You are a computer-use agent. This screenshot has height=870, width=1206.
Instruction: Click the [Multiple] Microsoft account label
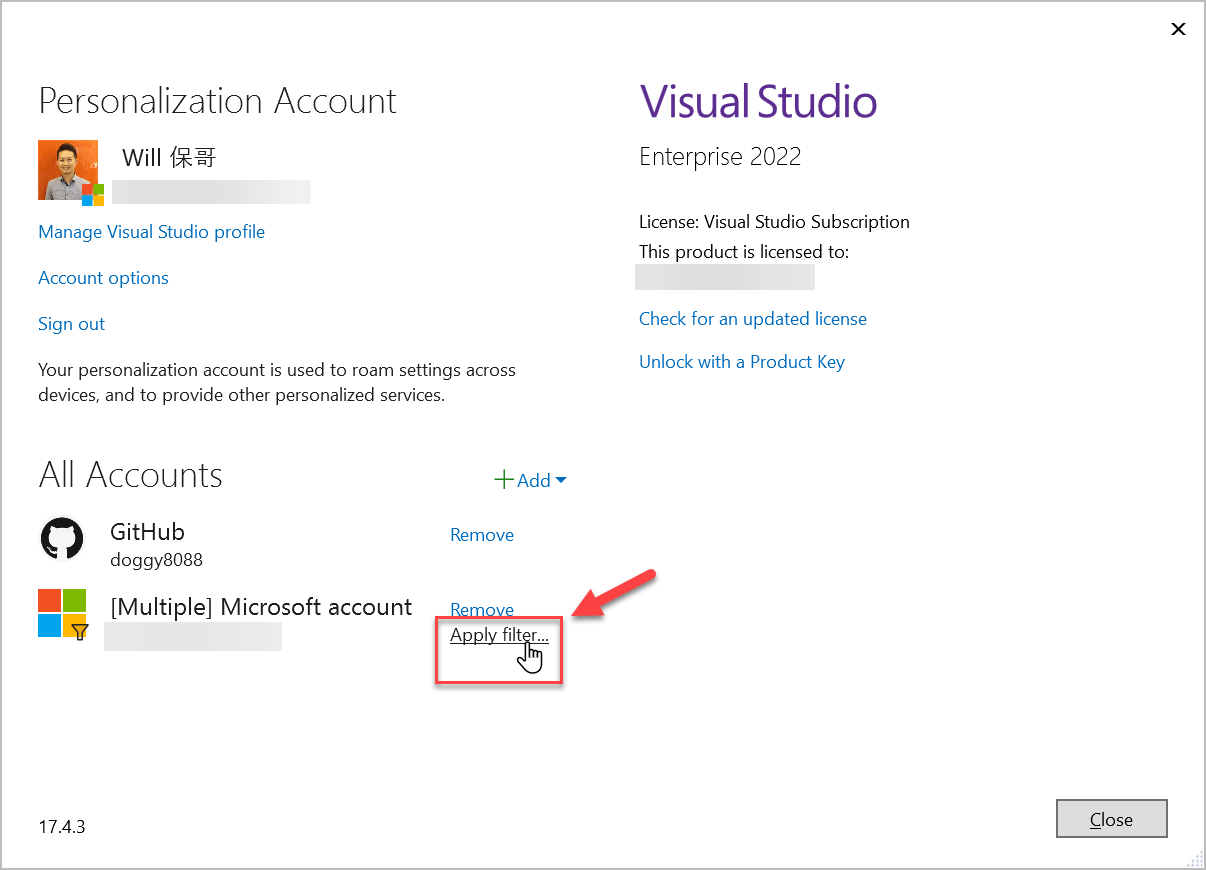(261, 607)
